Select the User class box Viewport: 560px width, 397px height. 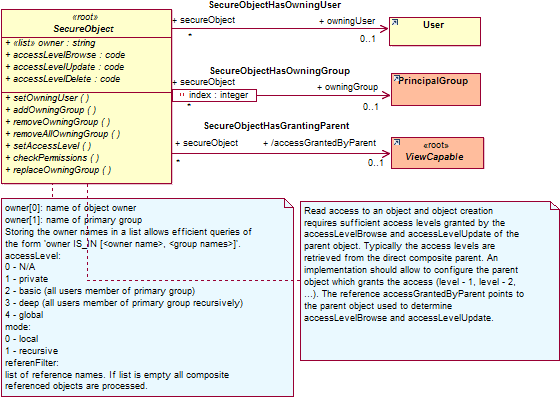click(x=435, y=31)
